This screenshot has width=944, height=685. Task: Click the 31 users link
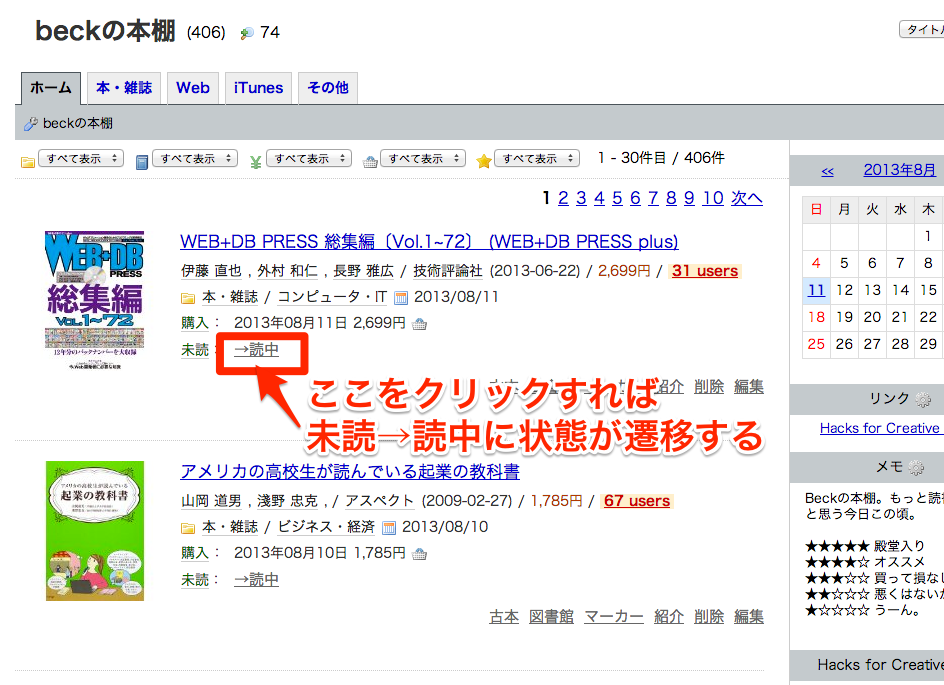[x=704, y=271]
